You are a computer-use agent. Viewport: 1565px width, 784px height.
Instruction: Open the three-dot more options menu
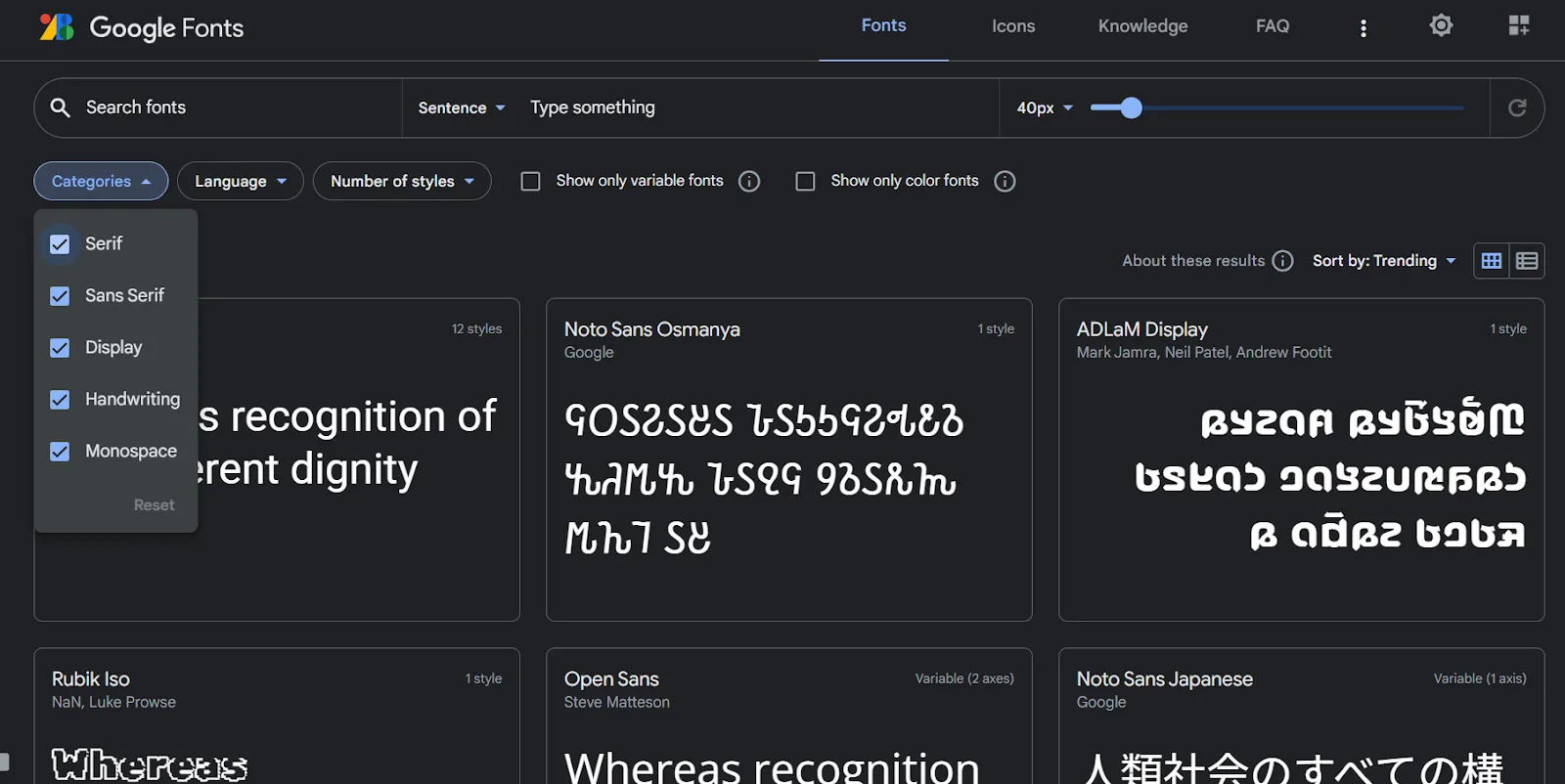[1363, 28]
